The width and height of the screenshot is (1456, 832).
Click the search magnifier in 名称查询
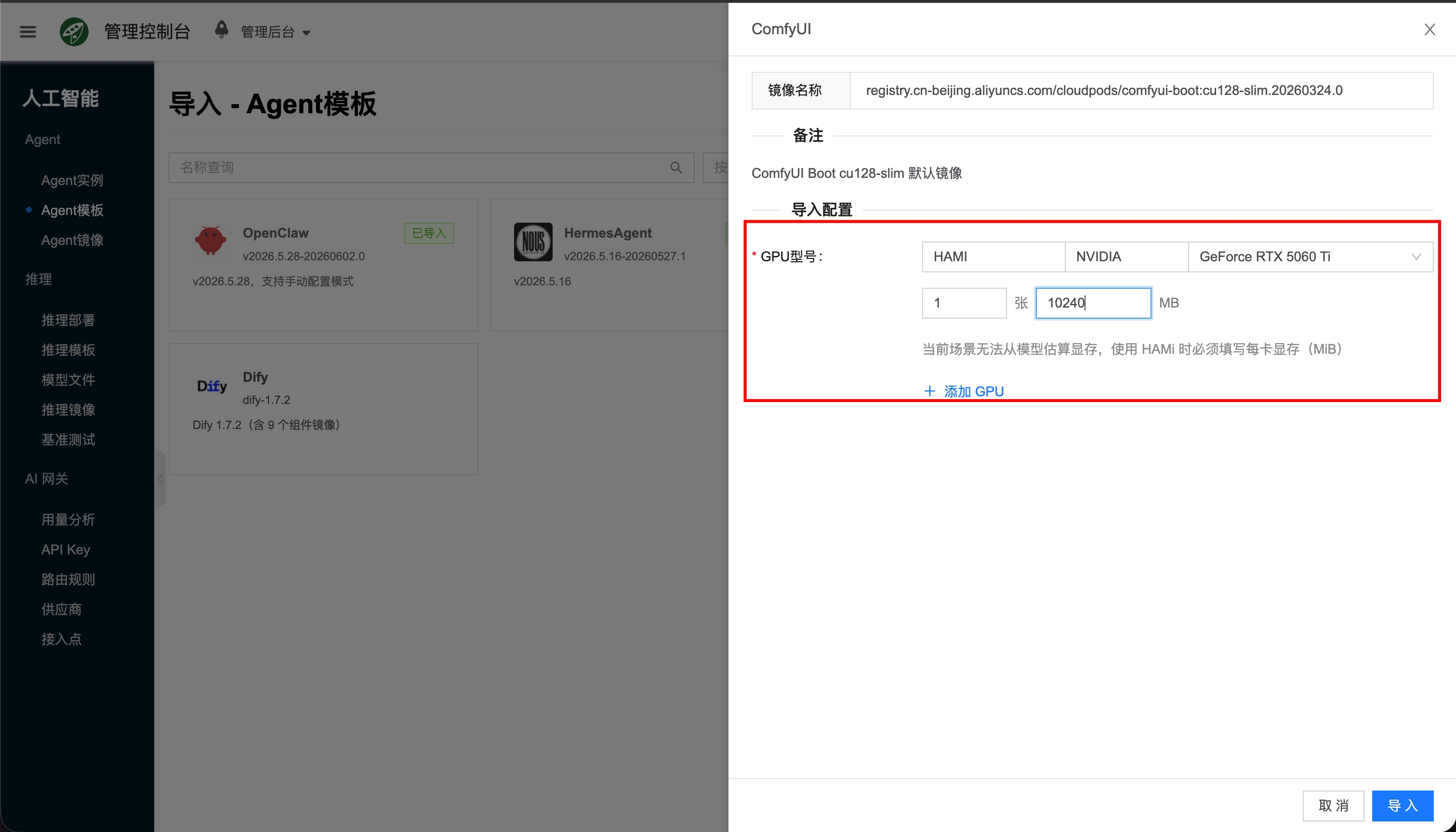point(676,167)
